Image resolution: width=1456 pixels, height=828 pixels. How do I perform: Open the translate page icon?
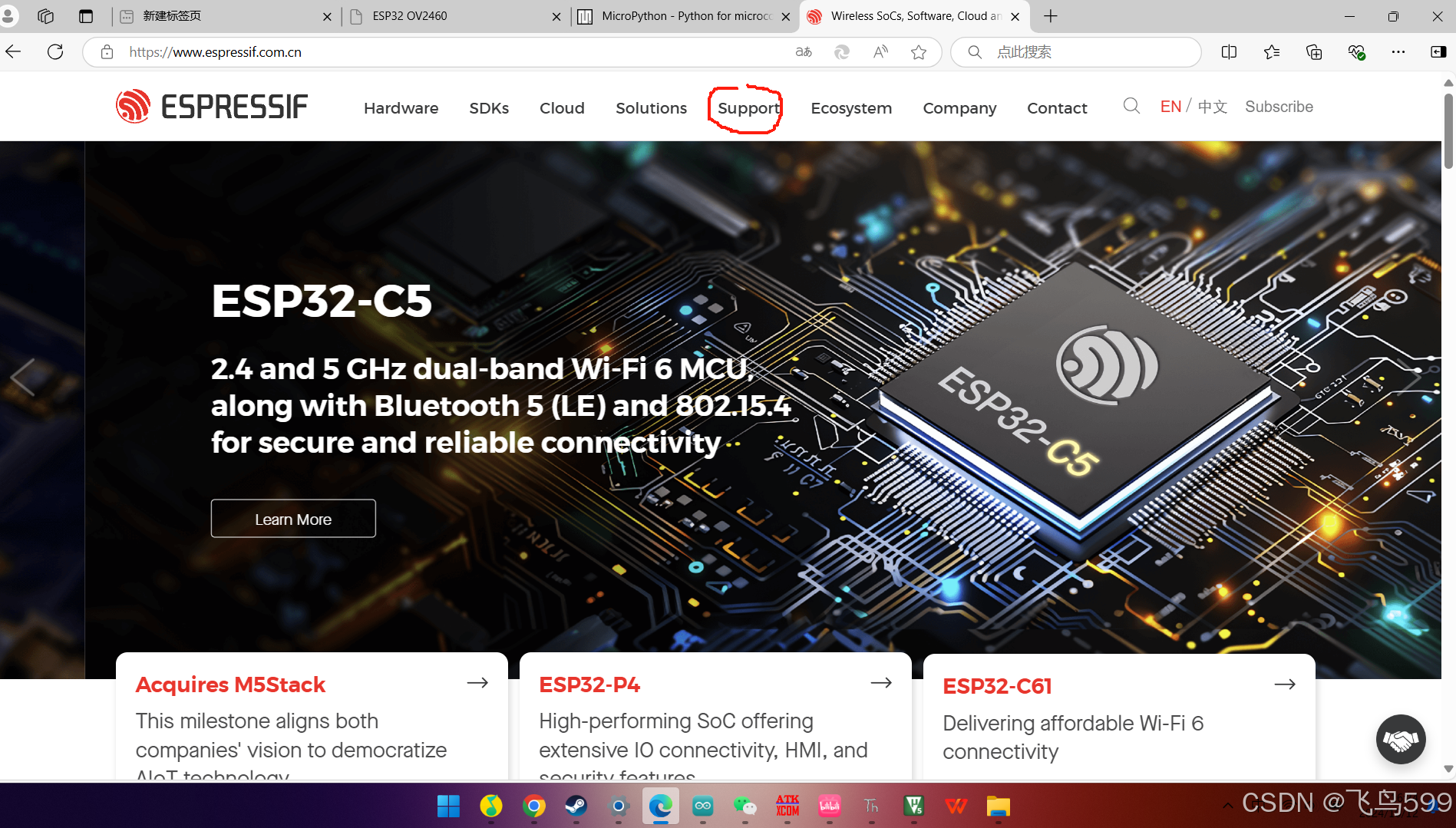click(804, 52)
